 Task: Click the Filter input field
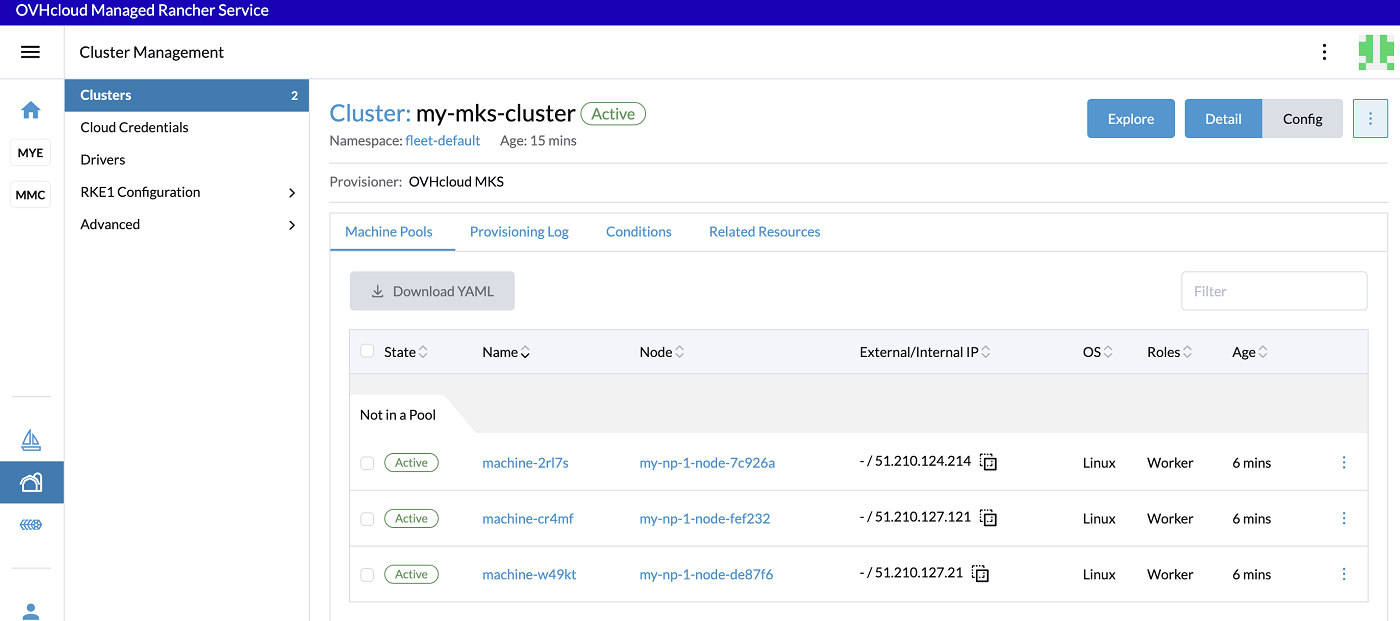tap(1274, 290)
